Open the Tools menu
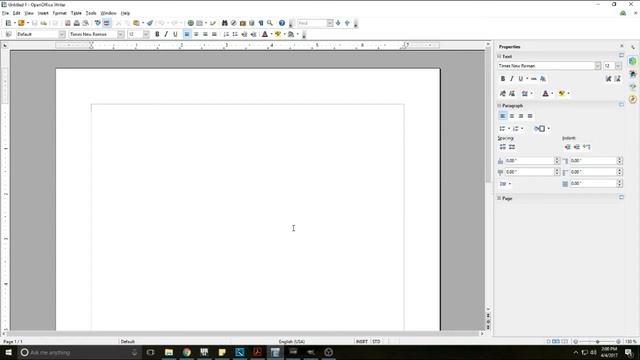Viewport: 640px width, 360px height. 91,13
